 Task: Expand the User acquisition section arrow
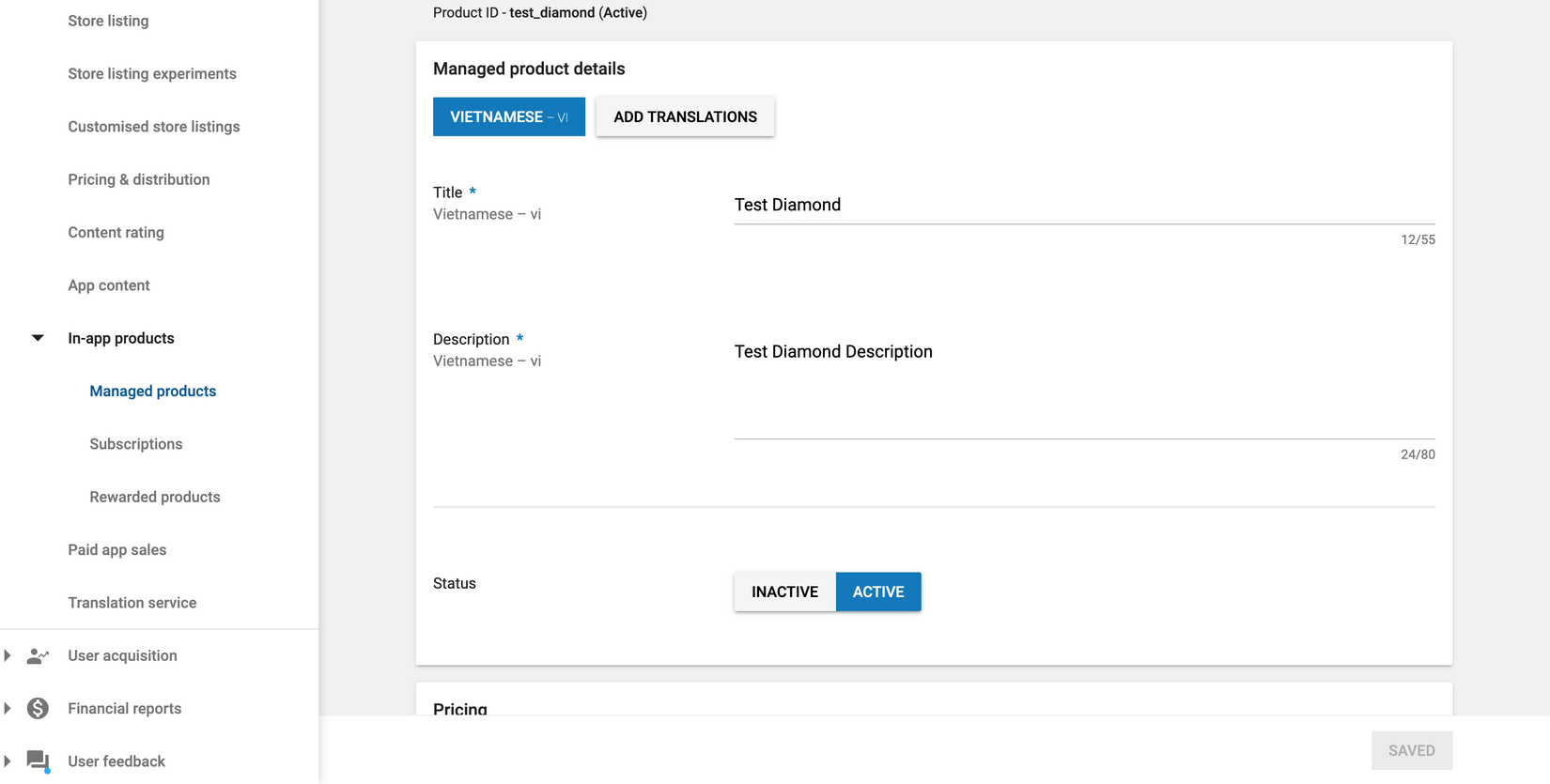click(8, 656)
